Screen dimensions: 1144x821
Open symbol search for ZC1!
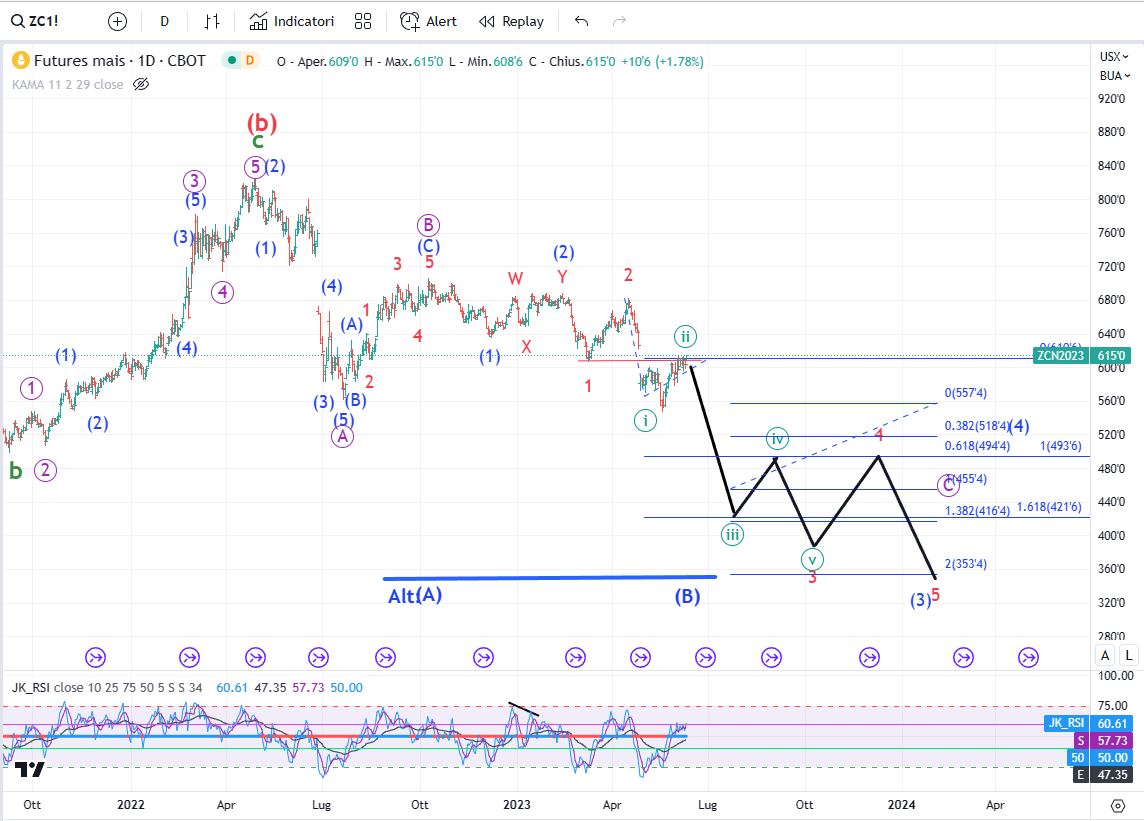[35, 21]
